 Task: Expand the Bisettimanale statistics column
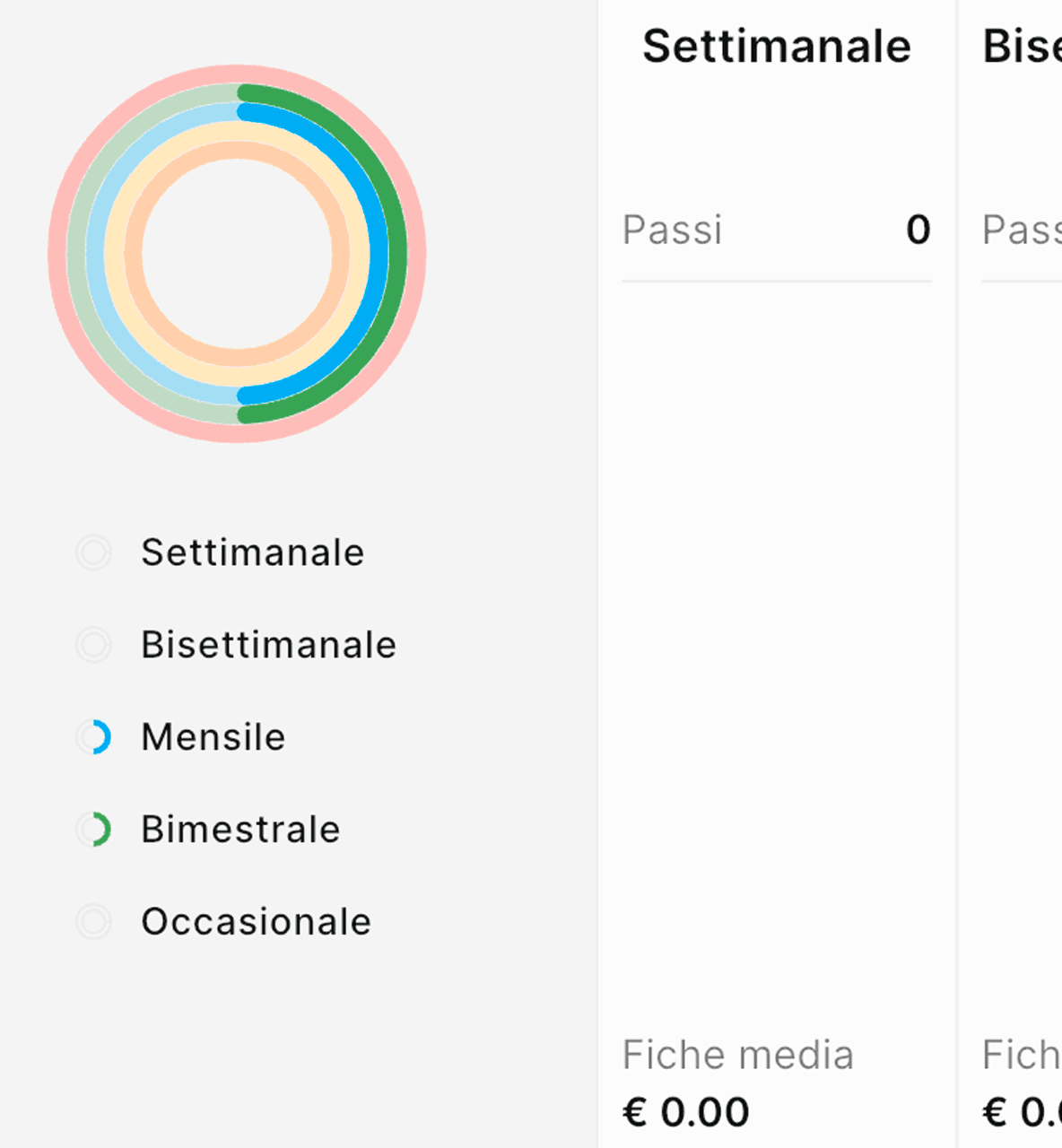point(1023,46)
